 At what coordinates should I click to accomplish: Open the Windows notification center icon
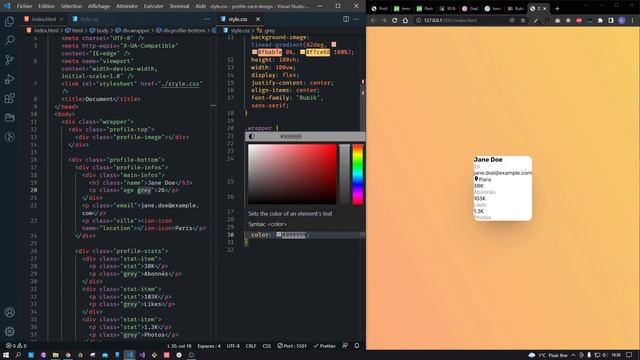[629, 355]
